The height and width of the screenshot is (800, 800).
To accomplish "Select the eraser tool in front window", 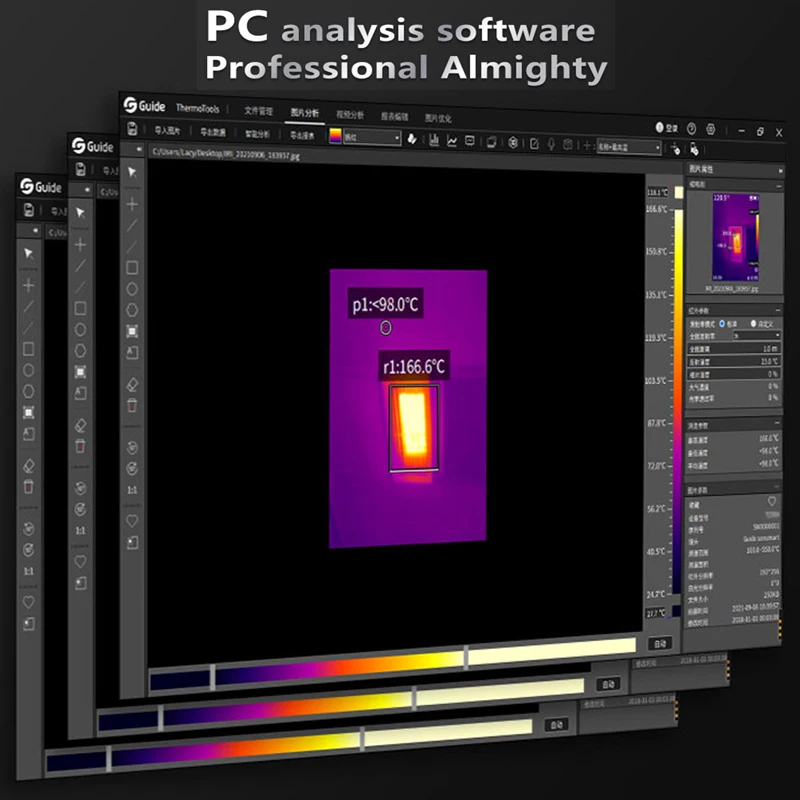I will (x=132, y=384).
